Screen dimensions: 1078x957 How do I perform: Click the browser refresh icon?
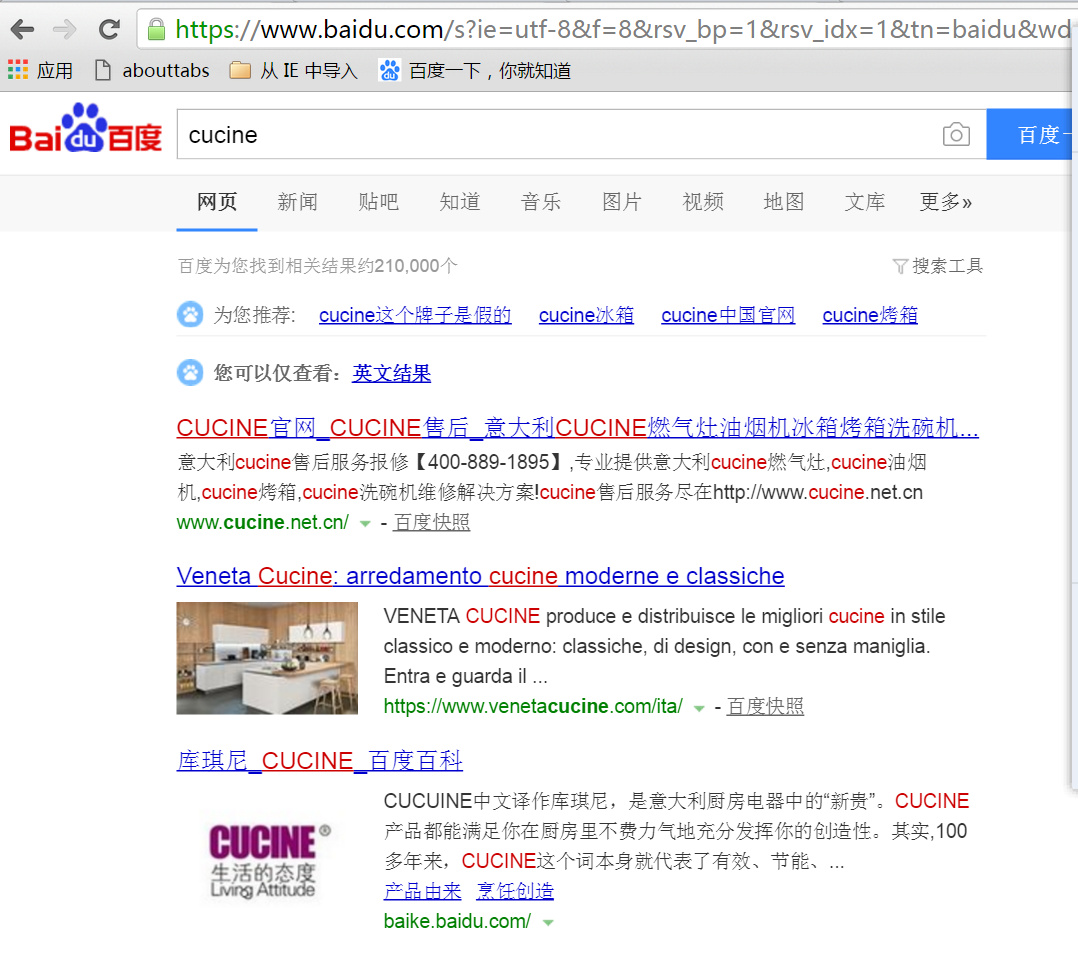(109, 30)
